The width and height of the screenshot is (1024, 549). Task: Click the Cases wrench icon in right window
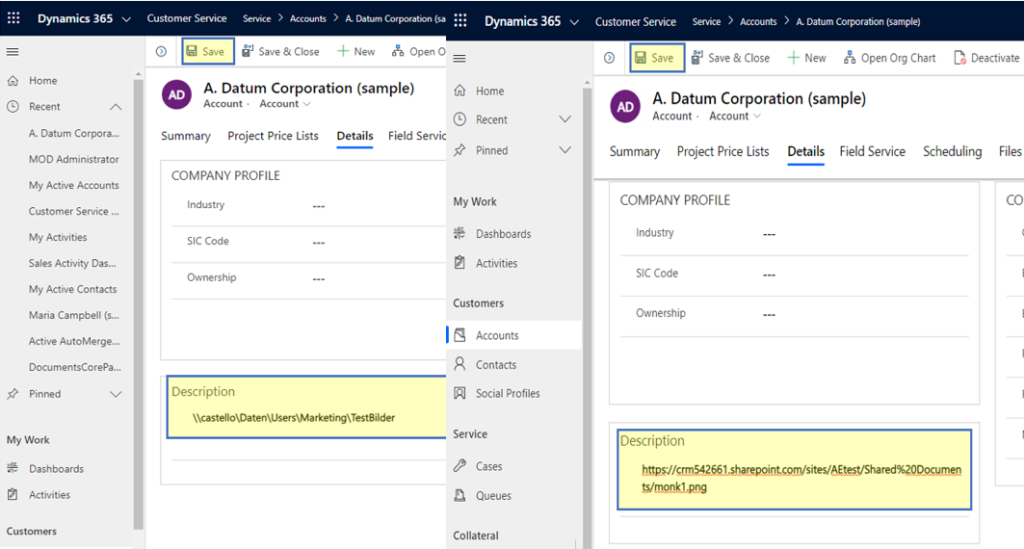460,465
